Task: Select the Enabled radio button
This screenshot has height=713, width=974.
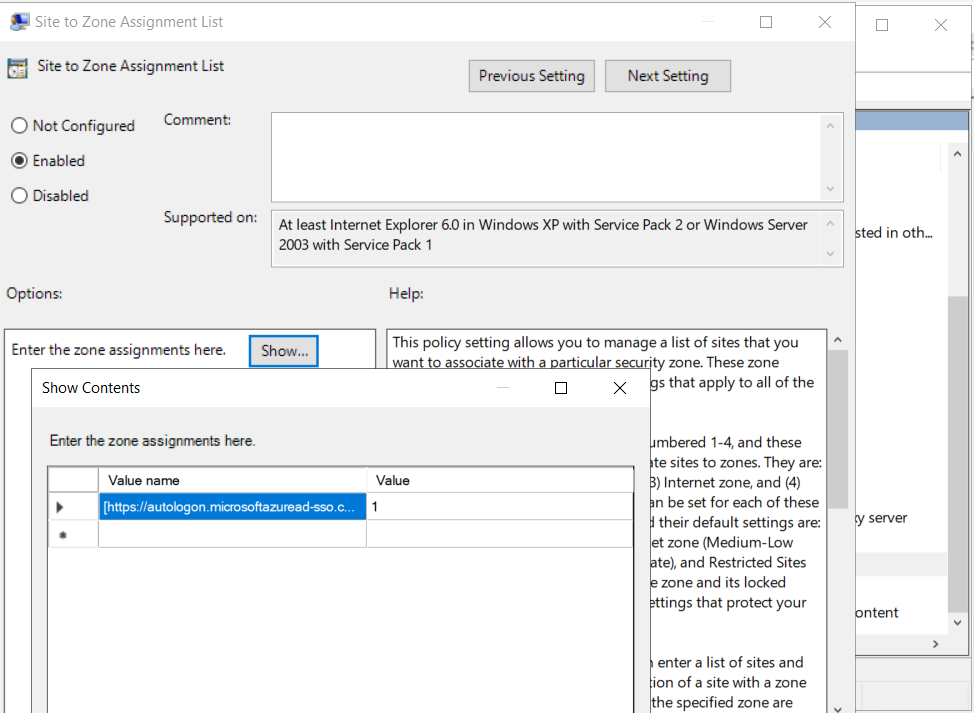Action: [19, 160]
